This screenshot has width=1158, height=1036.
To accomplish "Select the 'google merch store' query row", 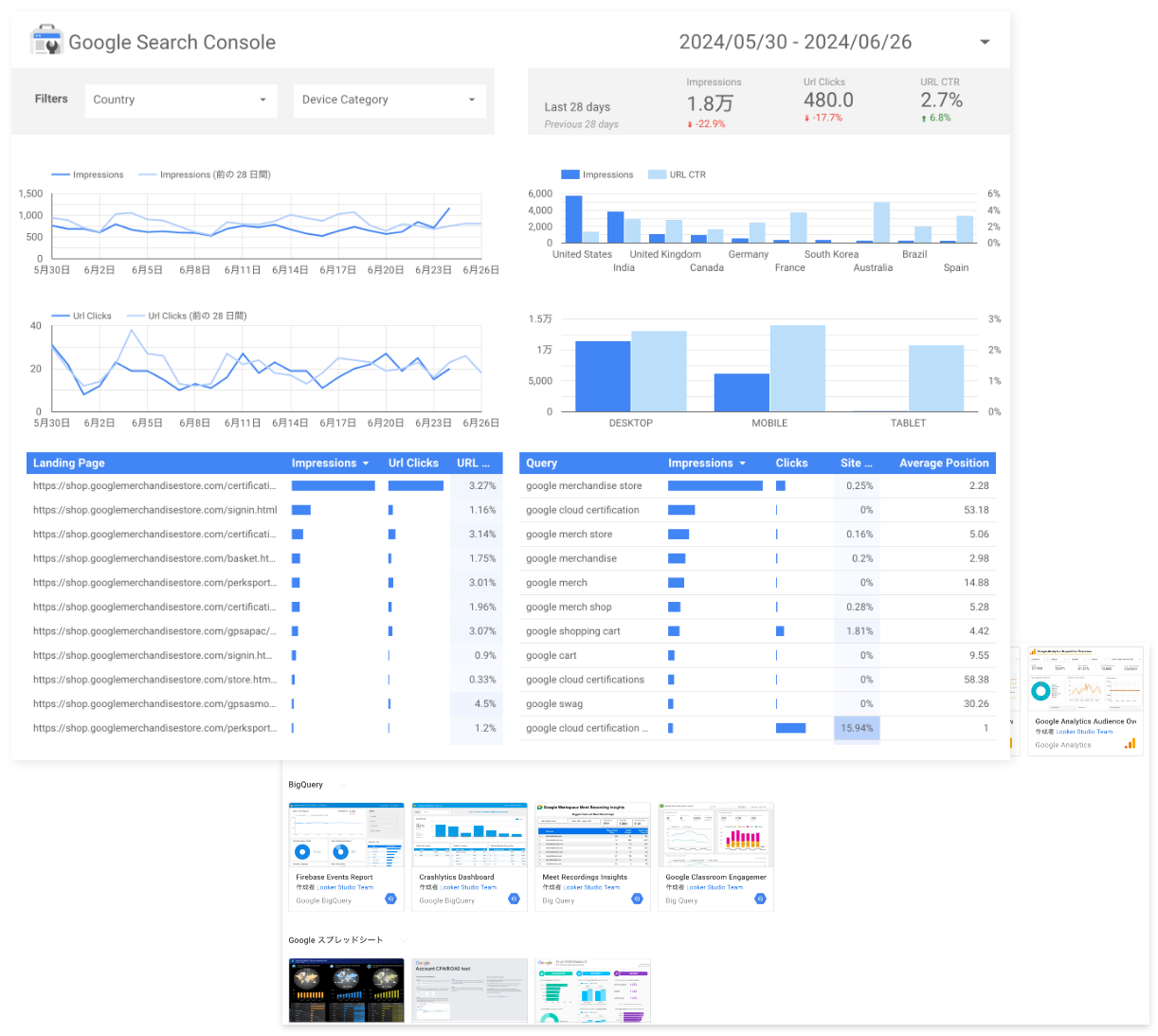I will point(757,535).
